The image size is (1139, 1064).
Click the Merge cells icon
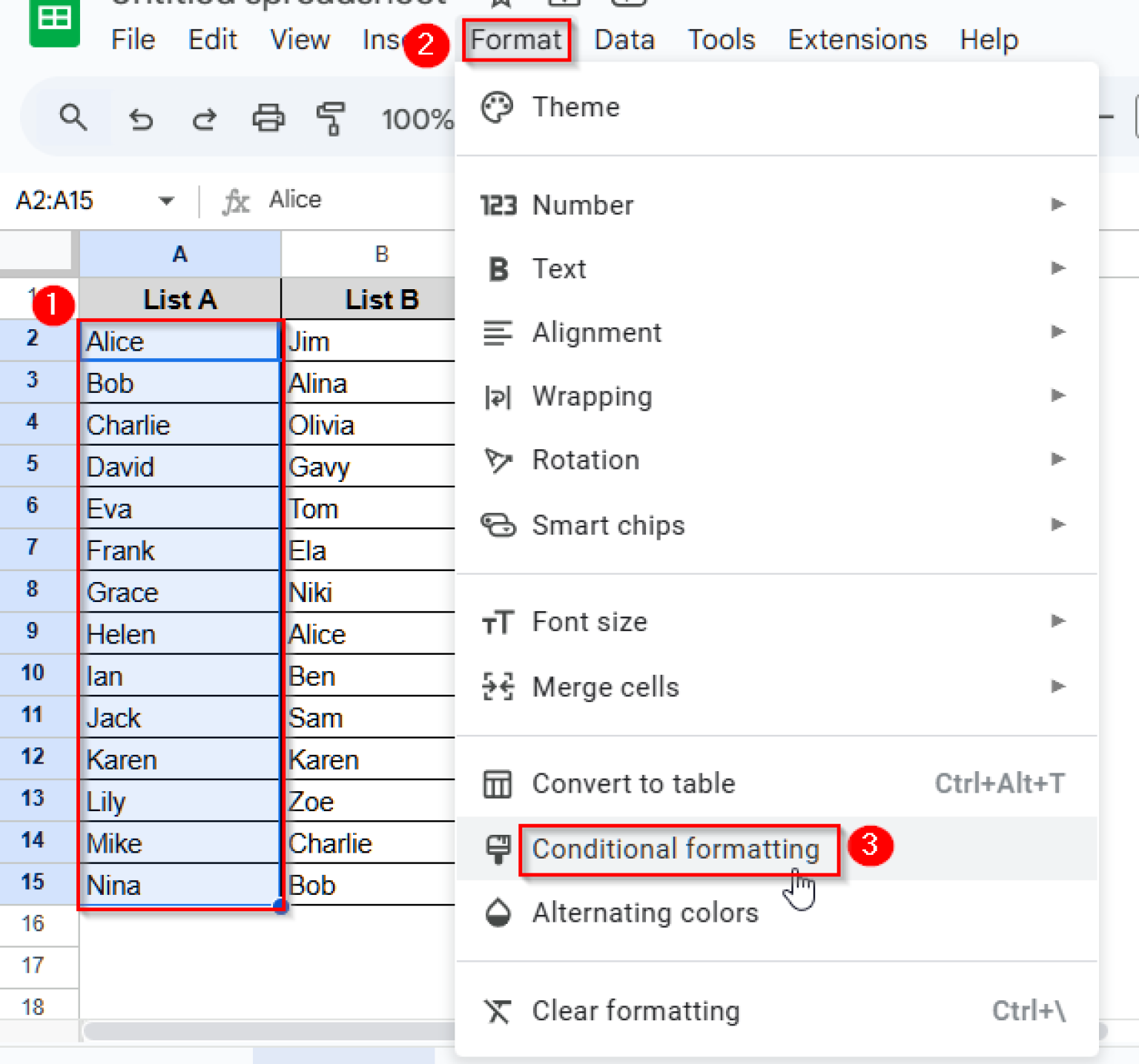pos(498,687)
